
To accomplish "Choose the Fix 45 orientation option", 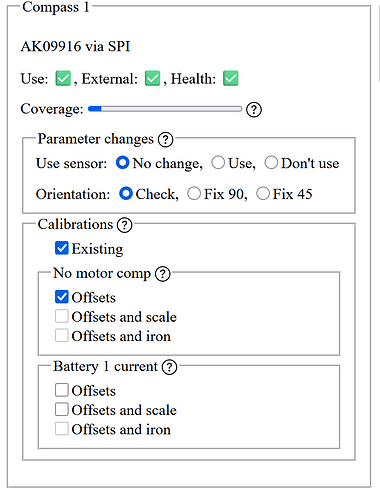I will [263, 193].
